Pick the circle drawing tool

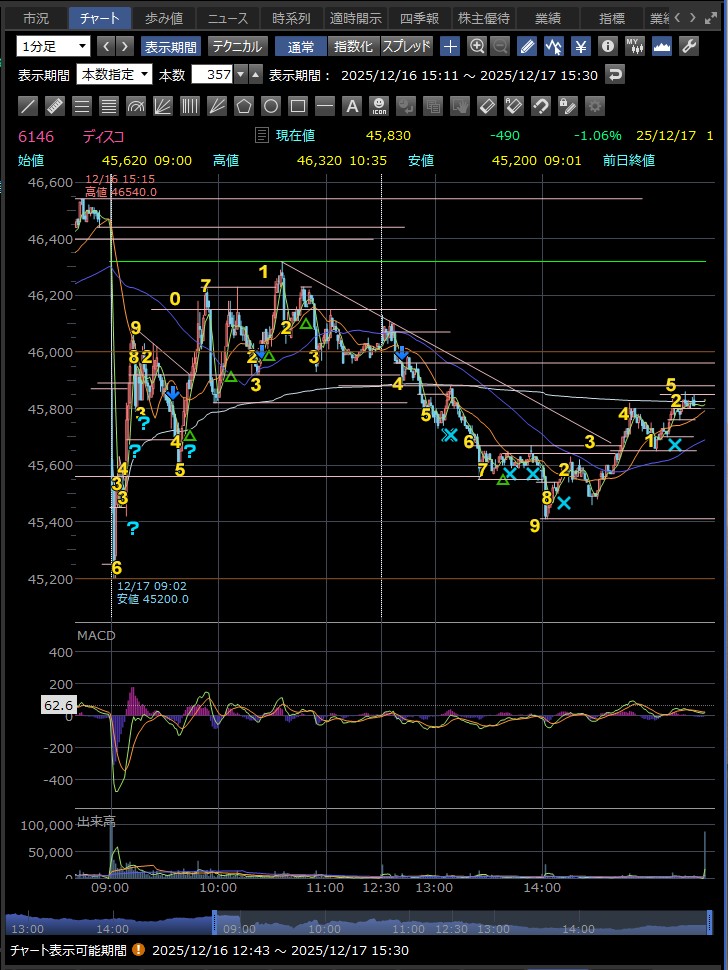pos(271,105)
